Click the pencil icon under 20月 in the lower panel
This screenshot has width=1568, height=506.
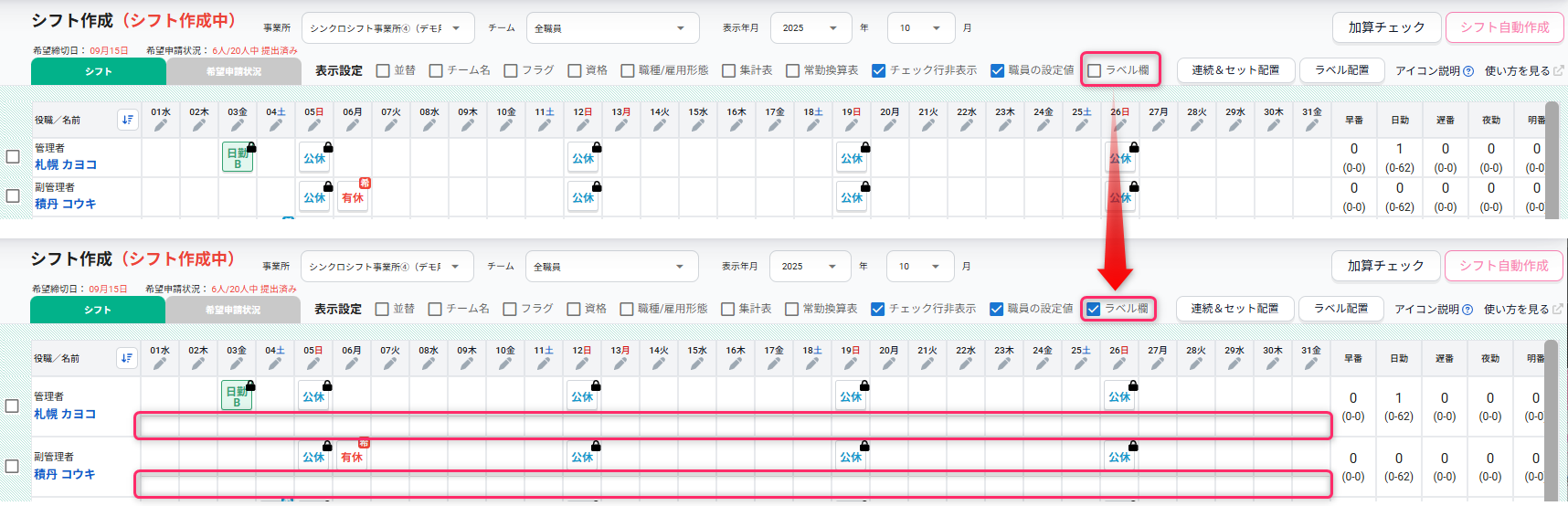(889, 364)
